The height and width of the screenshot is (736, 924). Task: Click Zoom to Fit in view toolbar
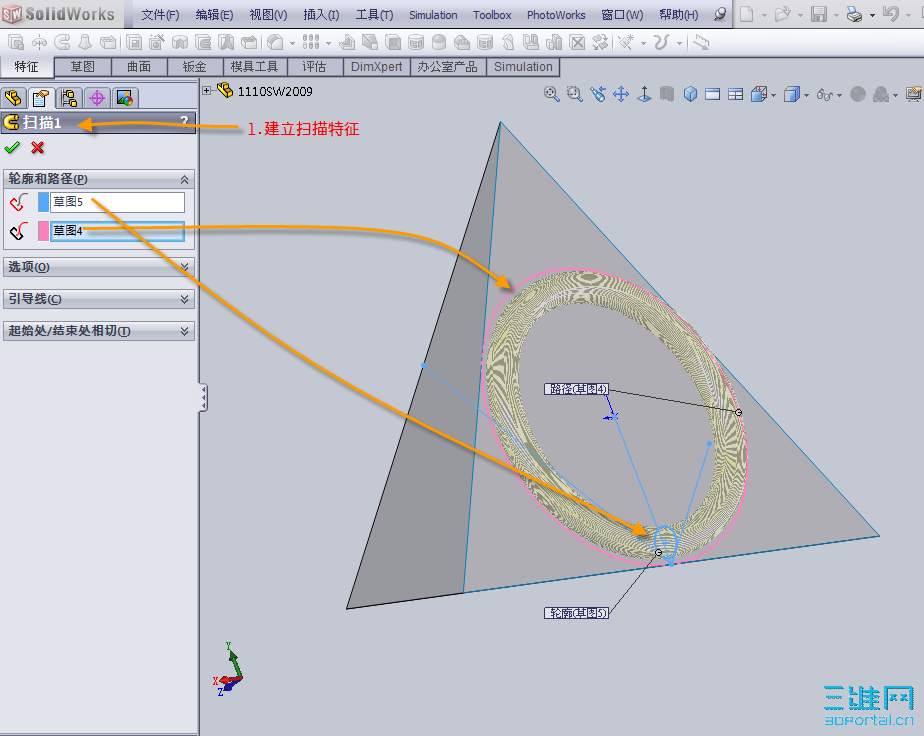coord(552,94)
